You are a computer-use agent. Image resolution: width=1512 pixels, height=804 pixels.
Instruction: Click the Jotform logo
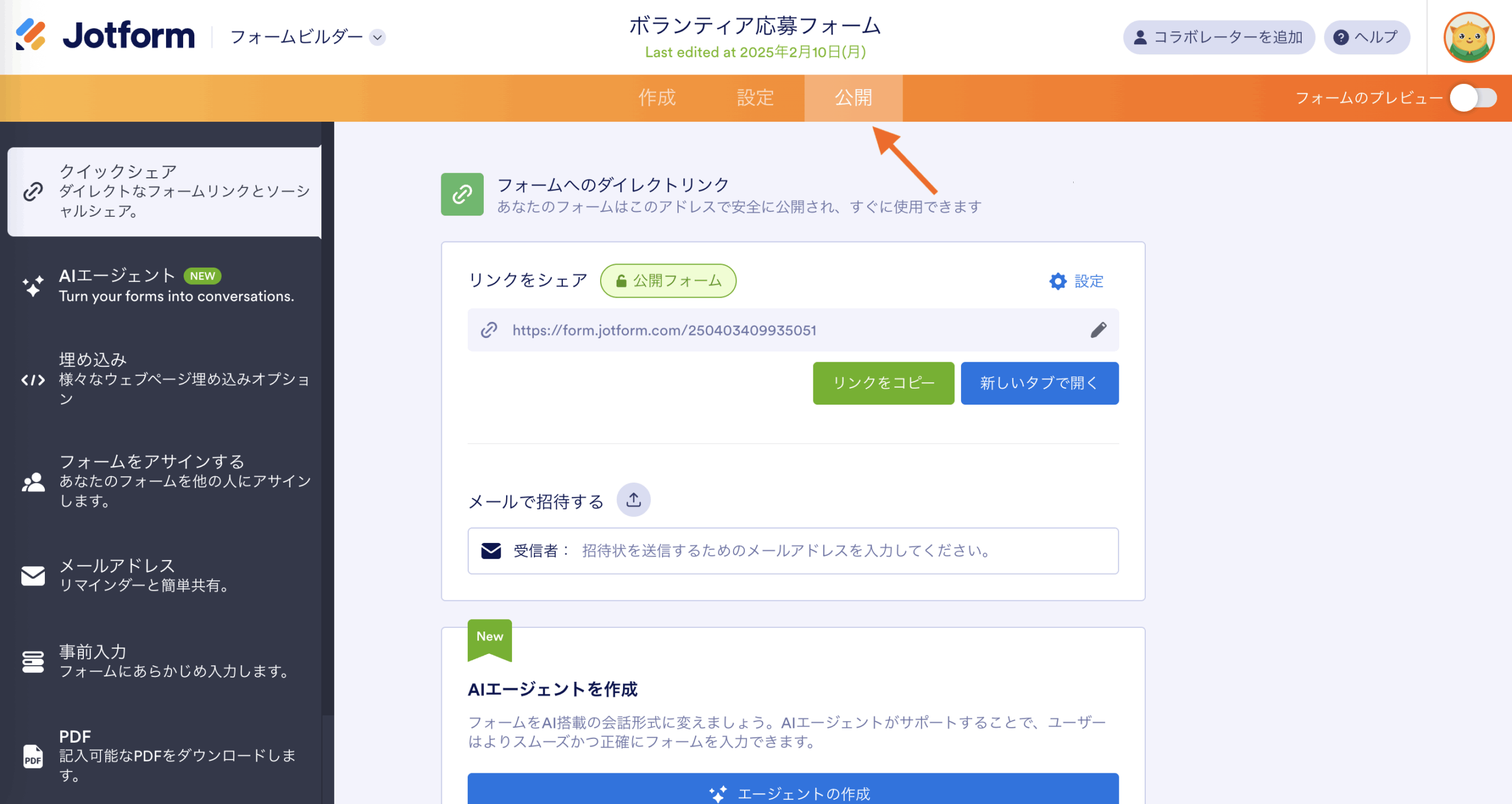pos(105,35)
